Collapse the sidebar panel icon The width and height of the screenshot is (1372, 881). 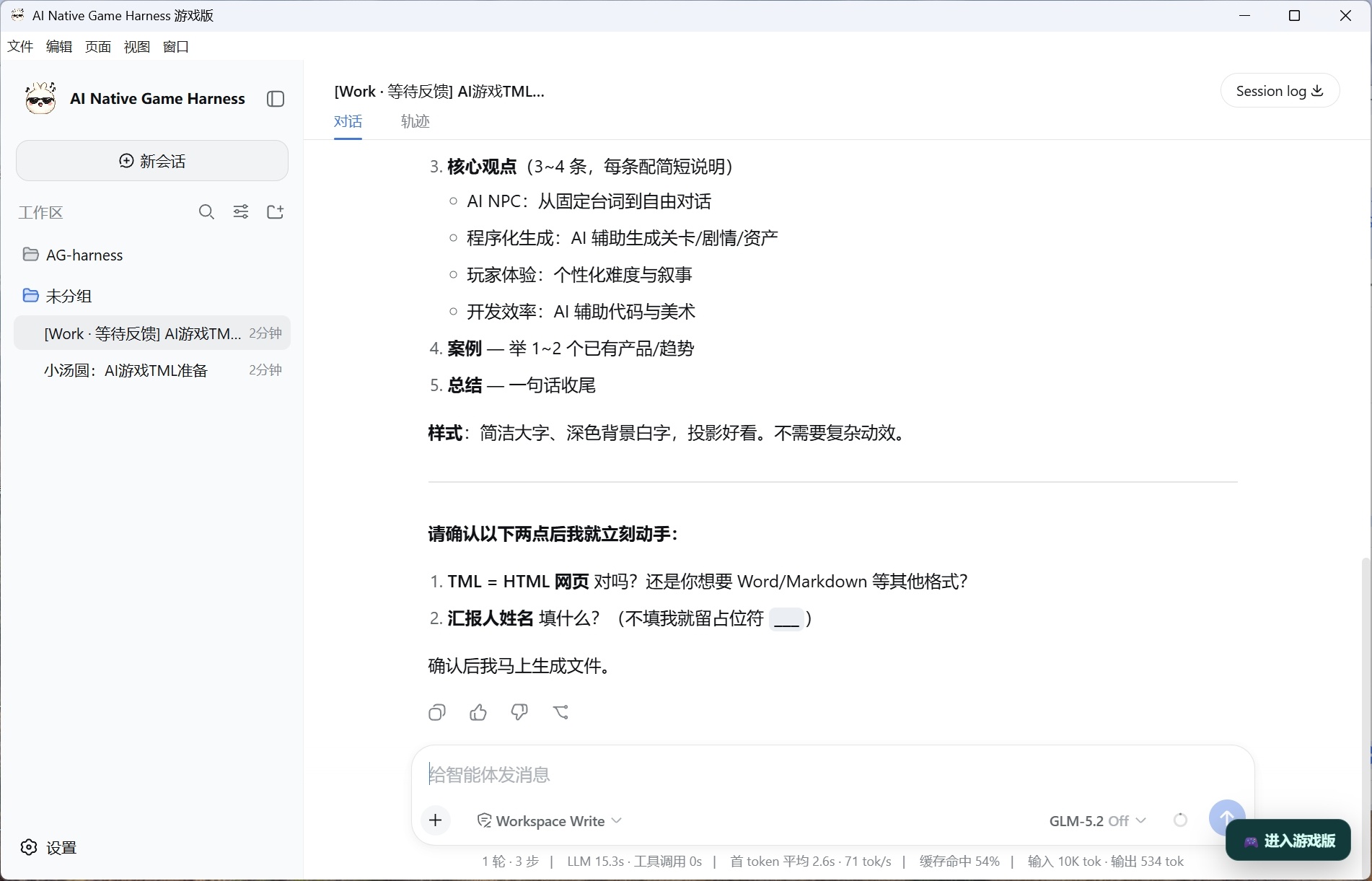276,99
